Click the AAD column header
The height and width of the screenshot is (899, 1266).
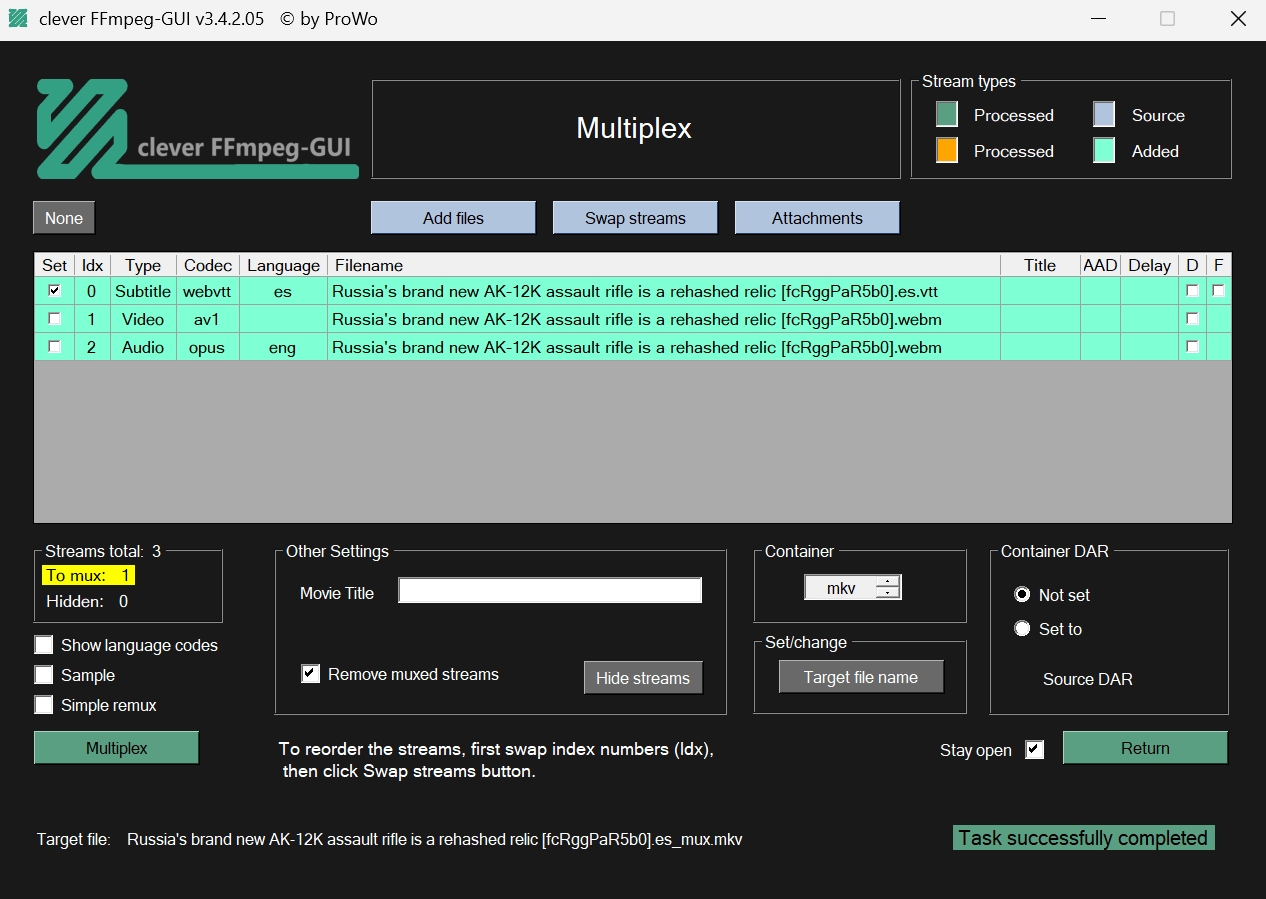[x=1100, y=265]
